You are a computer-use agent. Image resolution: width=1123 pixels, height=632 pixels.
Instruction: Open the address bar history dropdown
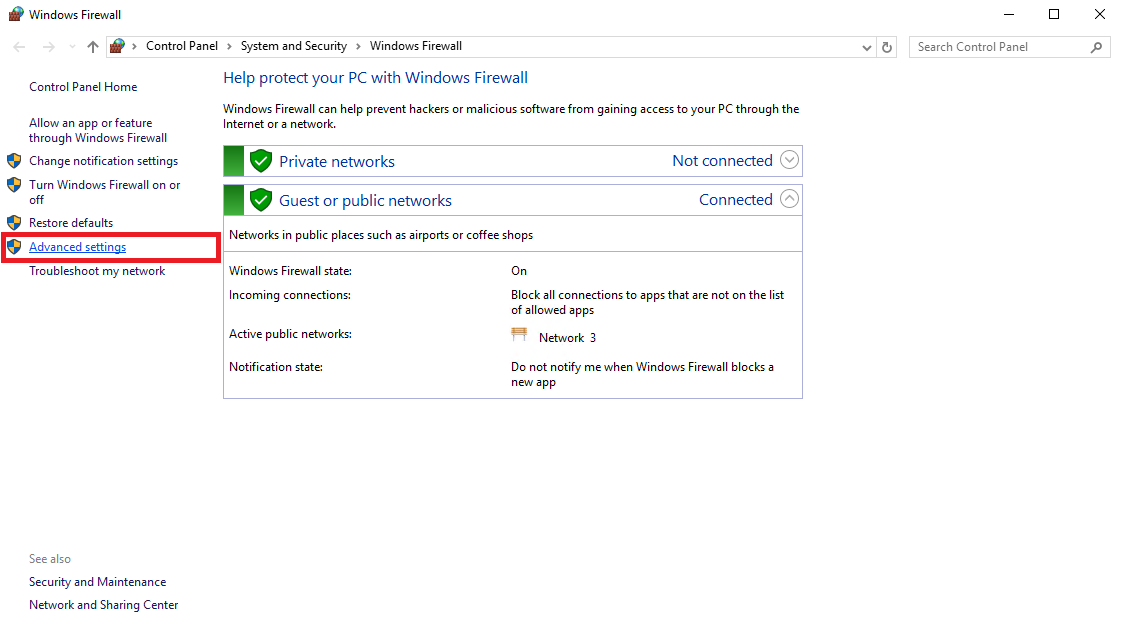[x=867, y=47]
